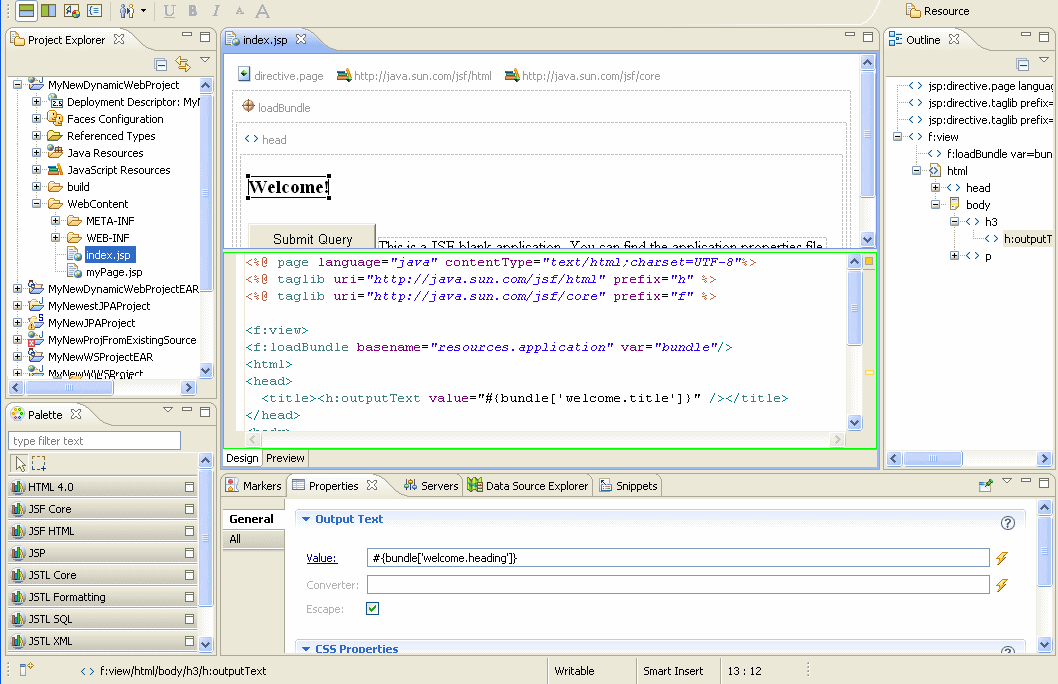1058x684 pixels.
Task: Click the Link with Editor icon in Project Explorer
Action: (x=183, y=63)
